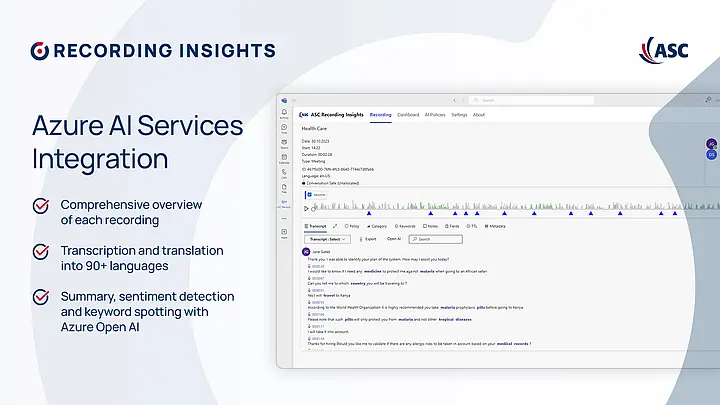Open Calendar in the Teams sidebar
The height and width of the screenshot is (405, 720).
(285, 157)
